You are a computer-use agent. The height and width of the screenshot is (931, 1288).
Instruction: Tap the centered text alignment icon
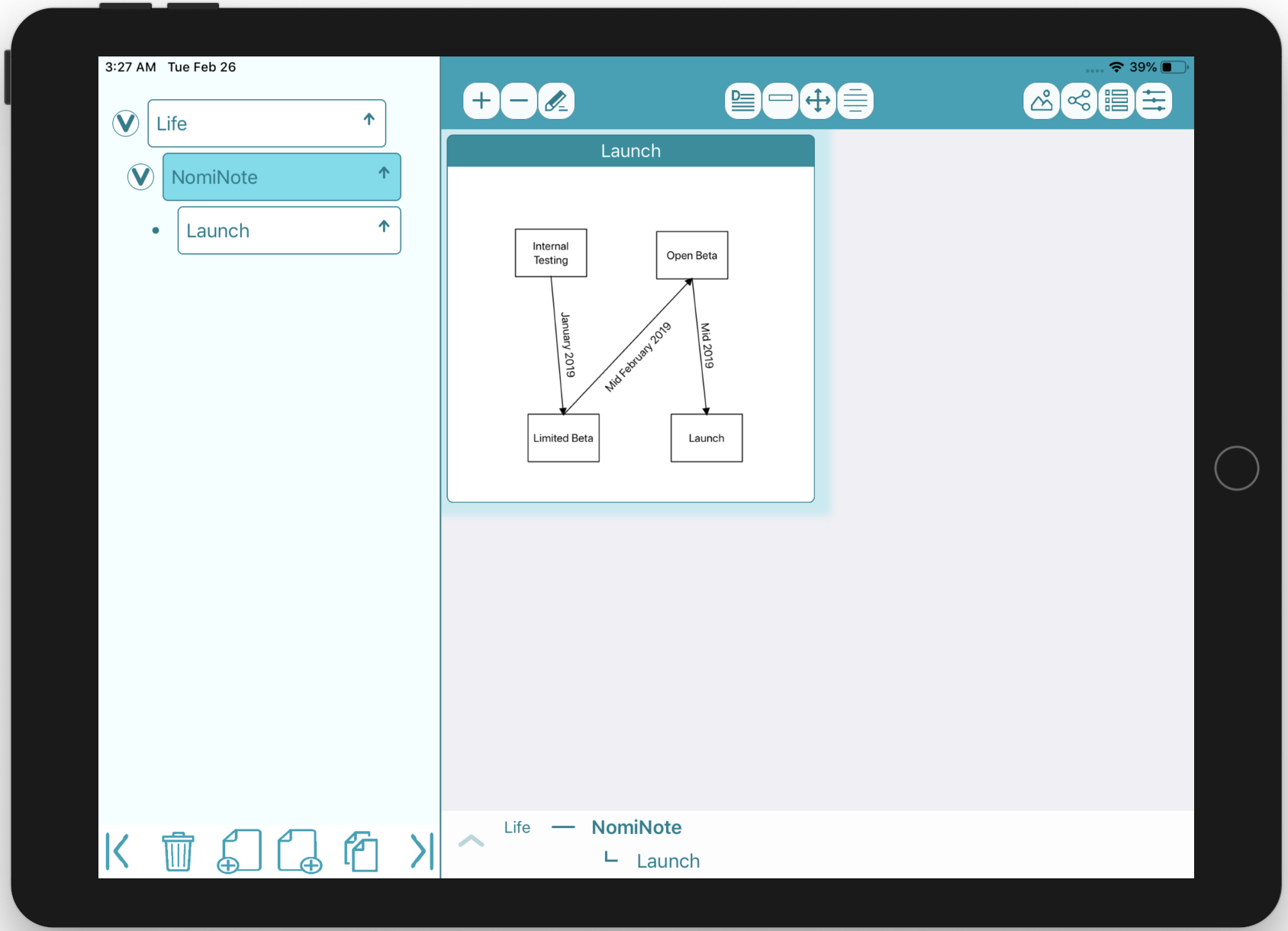coord(855,101)
